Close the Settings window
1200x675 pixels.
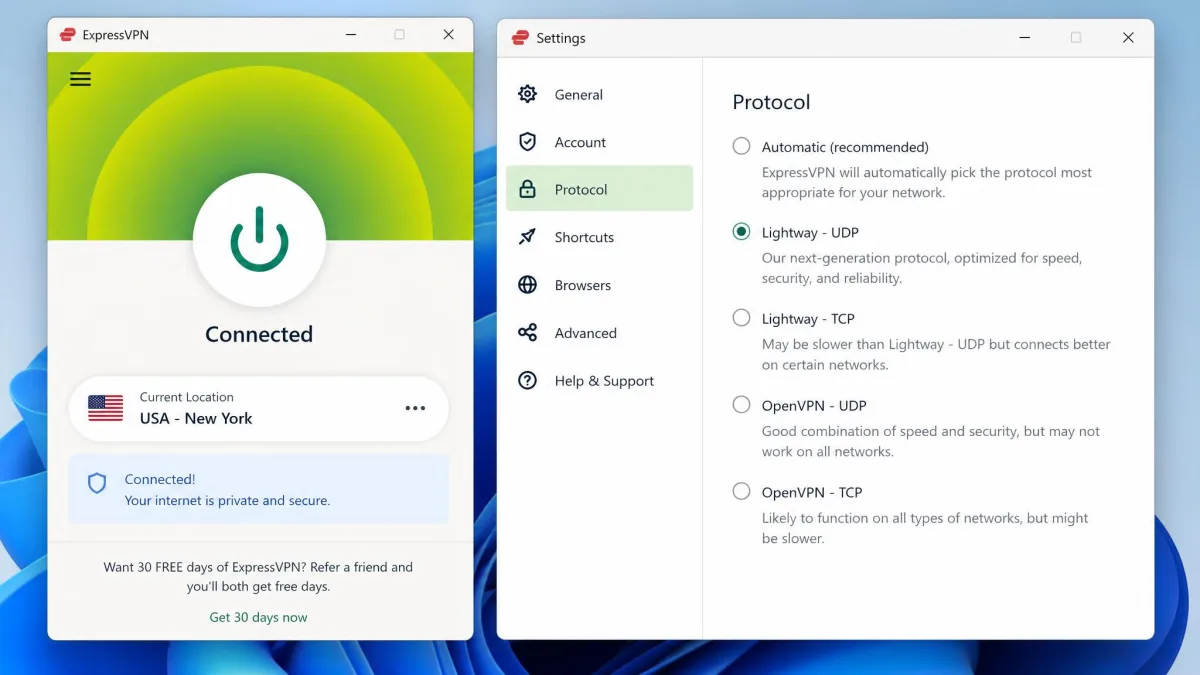(x=1128, y=38)
